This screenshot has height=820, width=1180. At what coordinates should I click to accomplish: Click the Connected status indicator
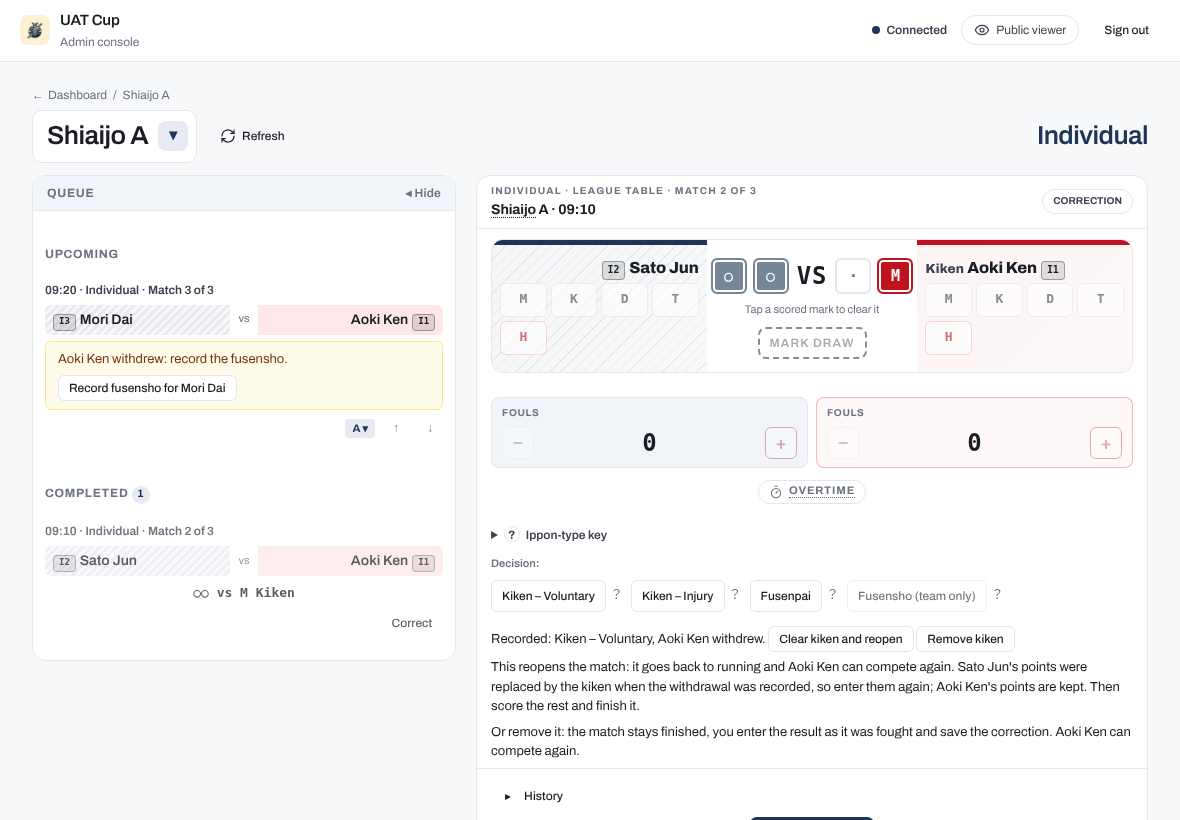[909, 30]
